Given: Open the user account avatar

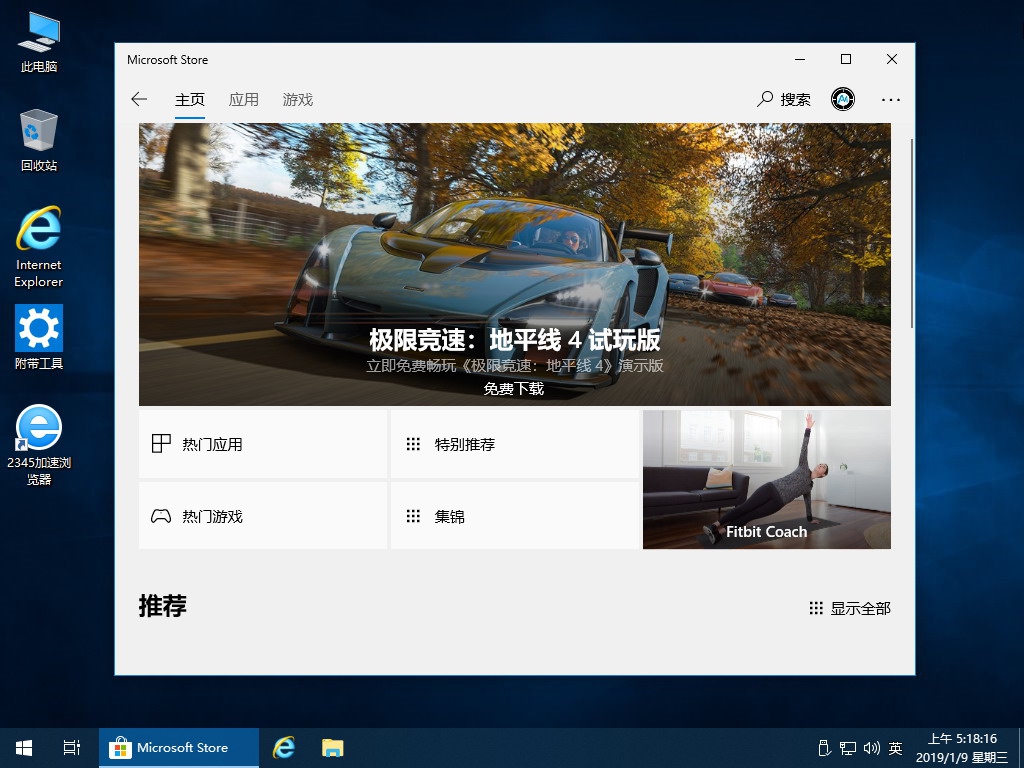Looking at the screenshot, I should pos(842,99).
